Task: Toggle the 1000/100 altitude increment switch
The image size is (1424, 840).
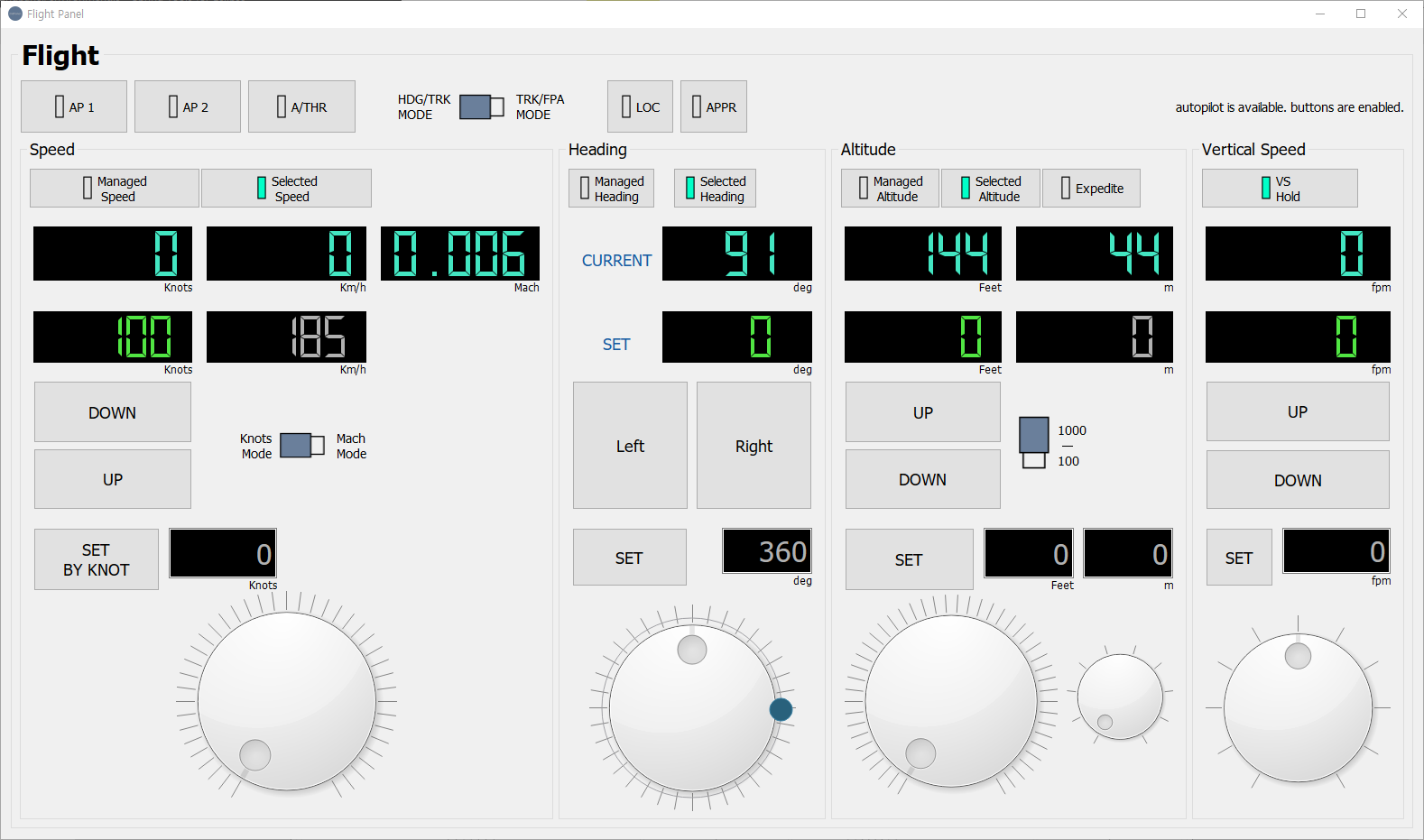Action: [x=1034, y=442]
